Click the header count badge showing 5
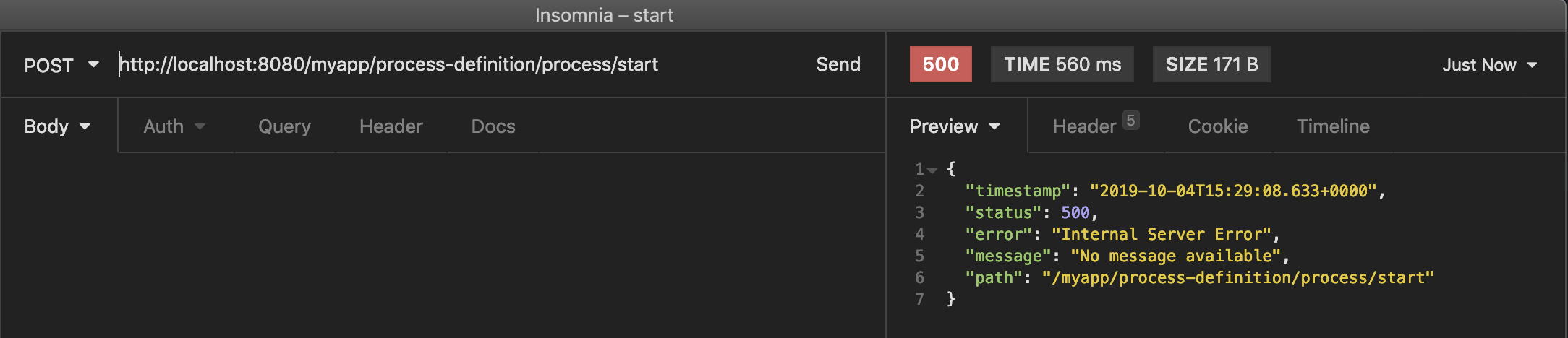Screen dimensions: 1568x338 coord(1131,120)
